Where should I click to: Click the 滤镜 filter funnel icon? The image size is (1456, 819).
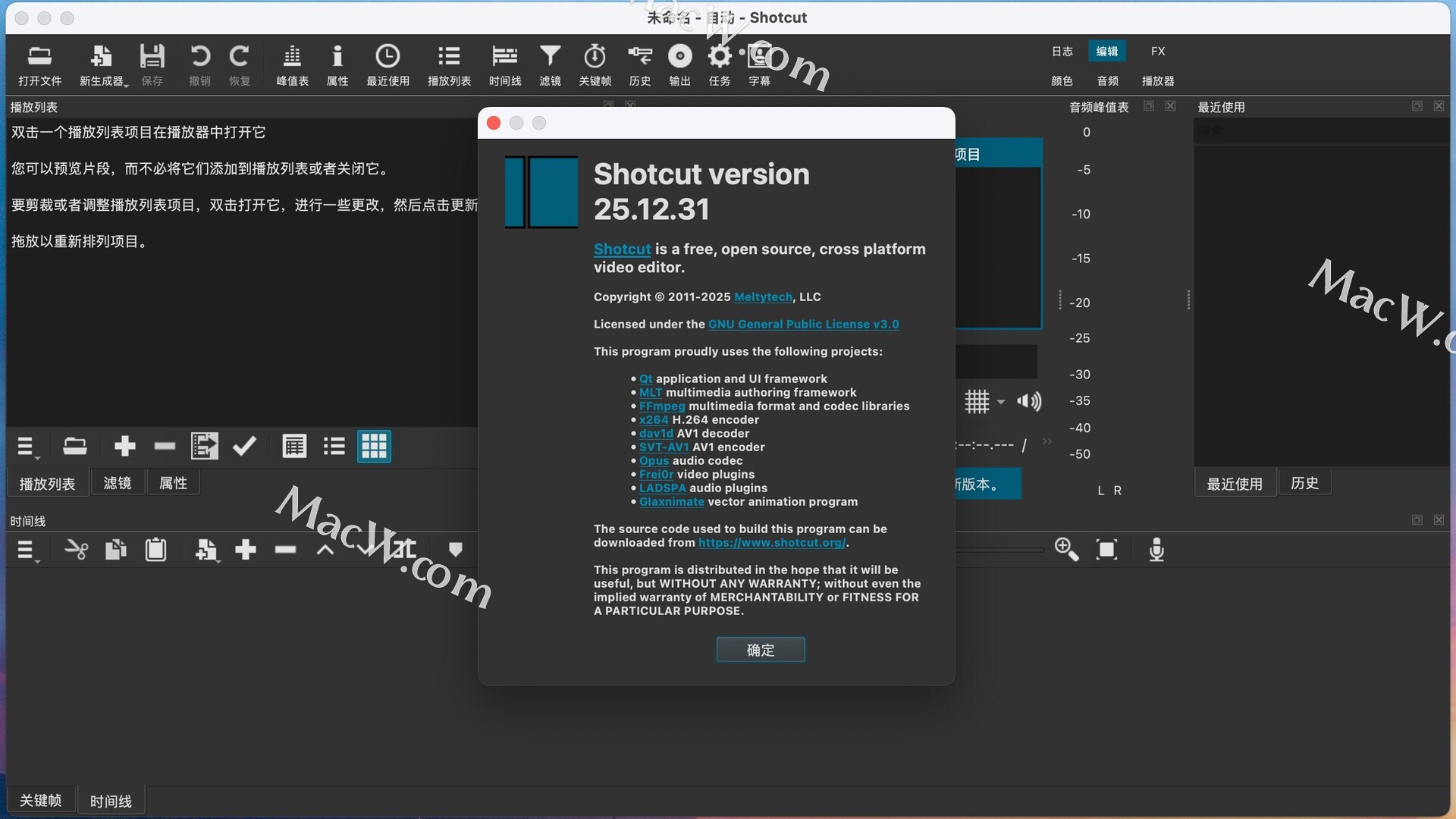550,57
